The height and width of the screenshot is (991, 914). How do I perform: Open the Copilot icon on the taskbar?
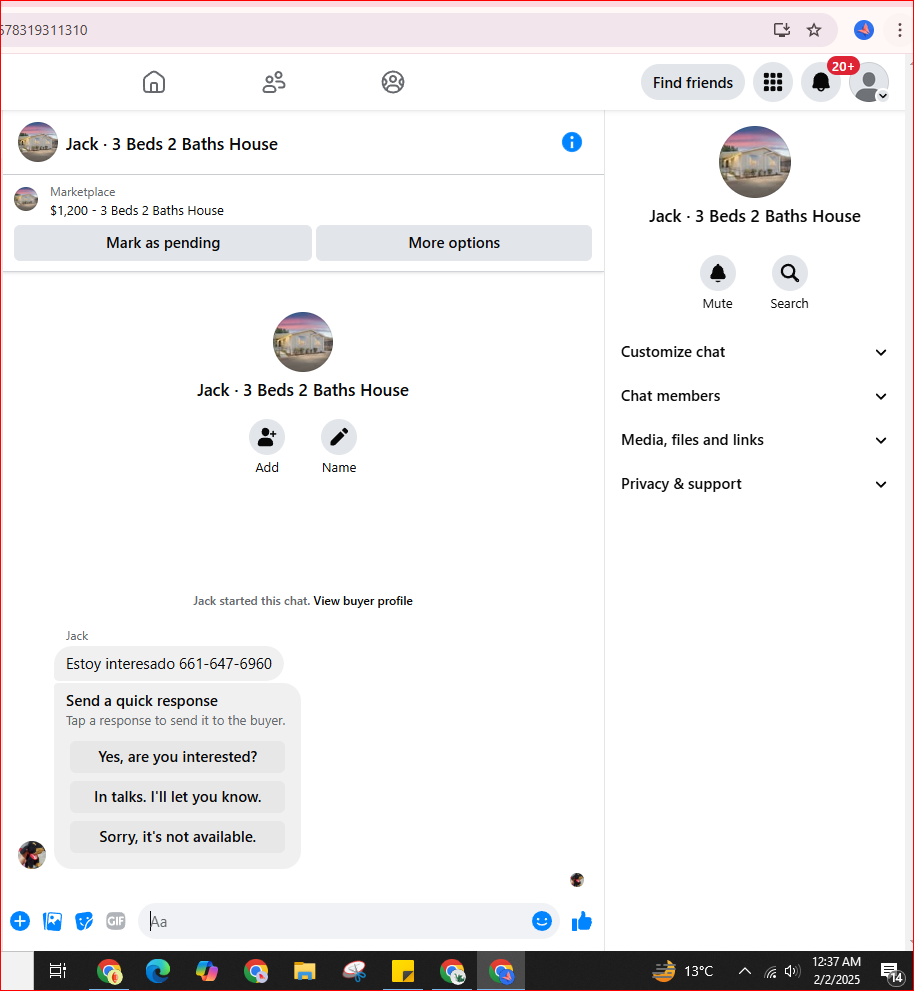(x=207, y=971)
